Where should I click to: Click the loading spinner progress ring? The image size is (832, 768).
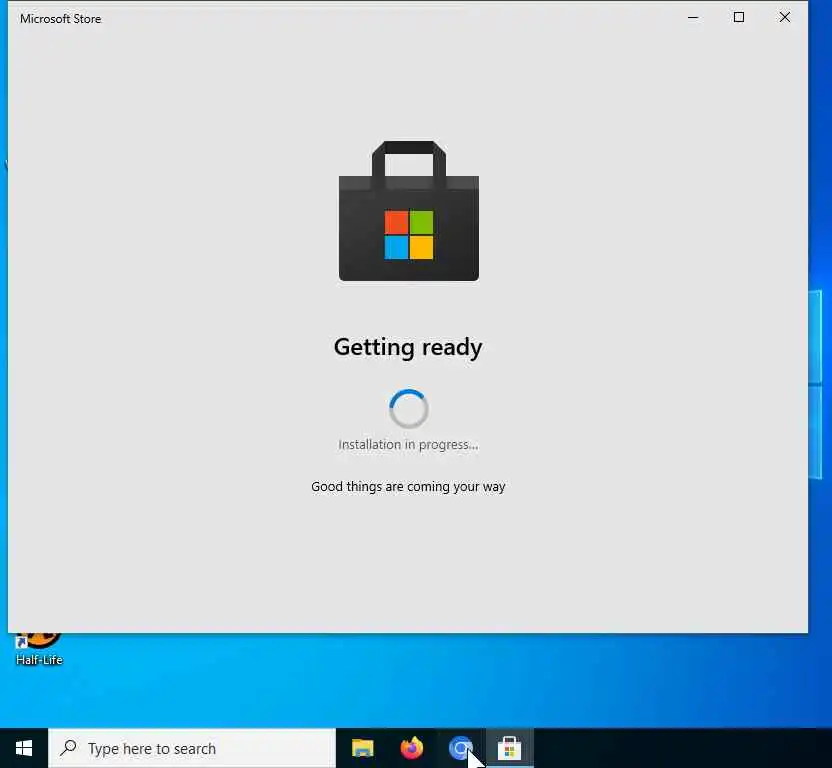click(x=408, y=409)
